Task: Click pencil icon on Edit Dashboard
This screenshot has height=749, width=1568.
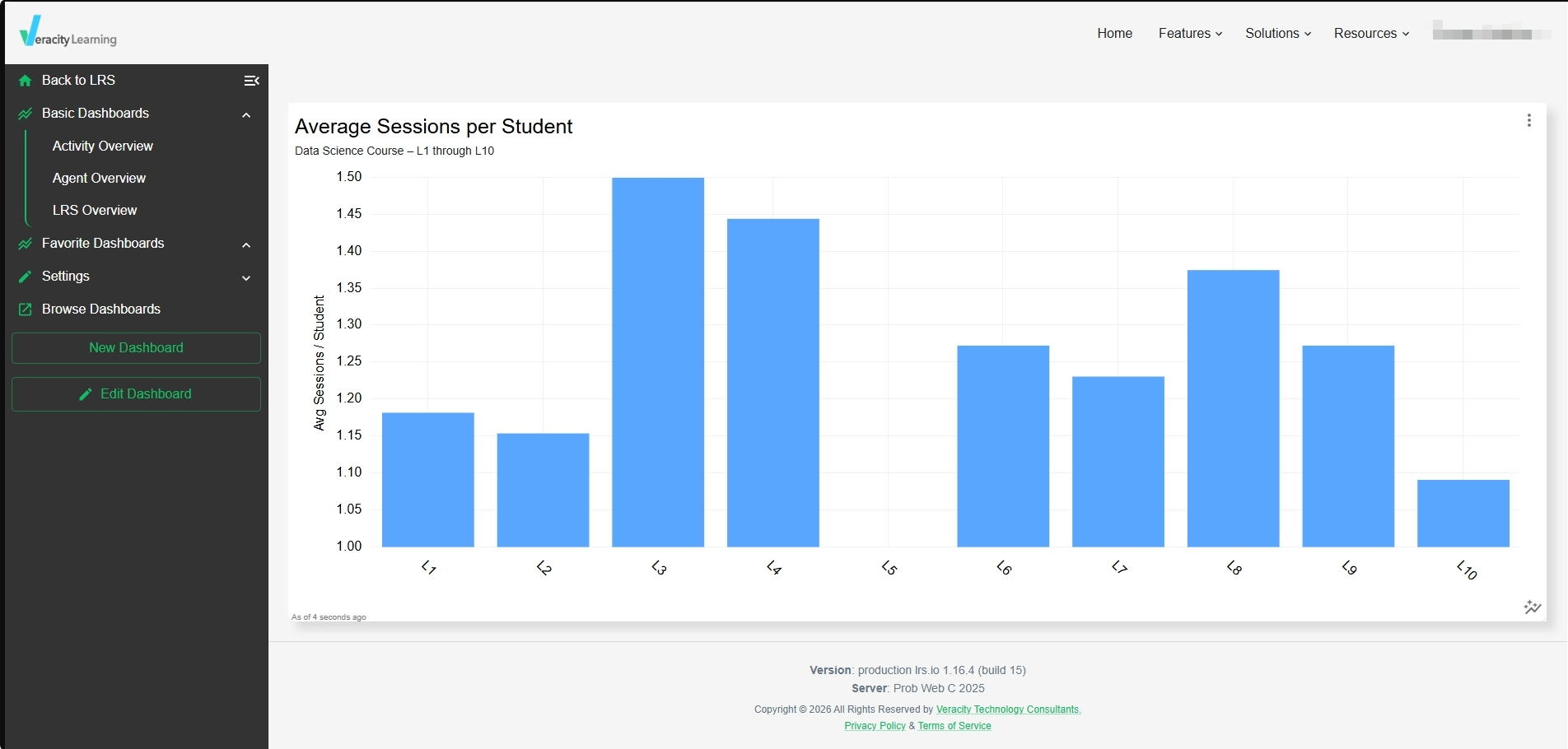Action: (85, 394)
